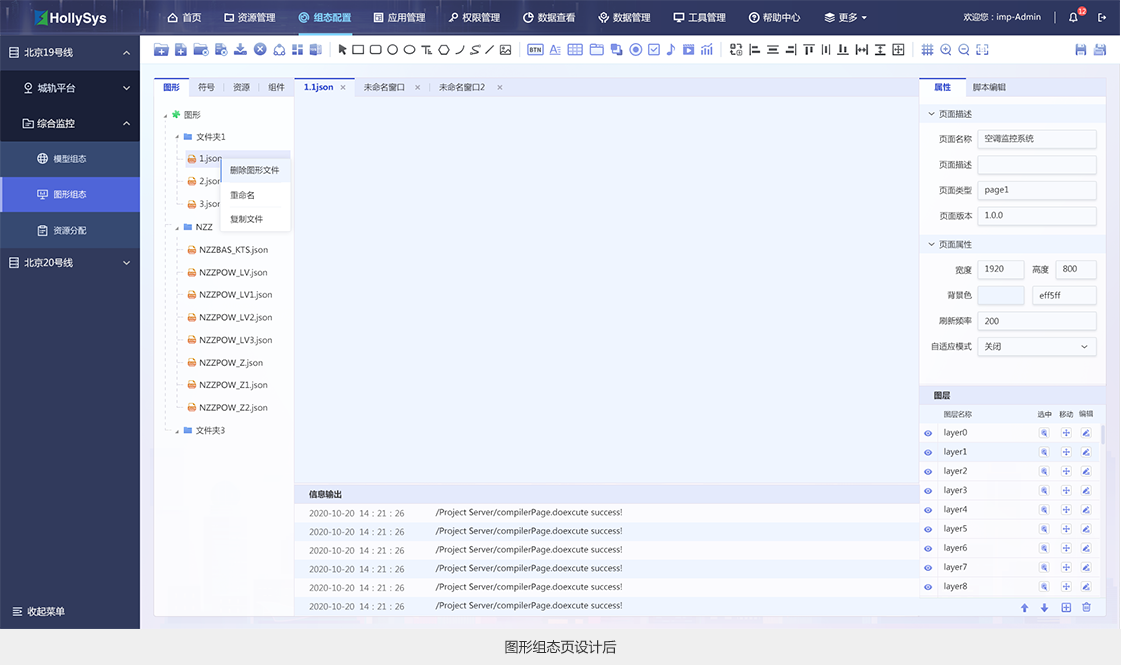Collapse the NZZ folder in tree
The image size is (1121, 665).
[176, 228]
